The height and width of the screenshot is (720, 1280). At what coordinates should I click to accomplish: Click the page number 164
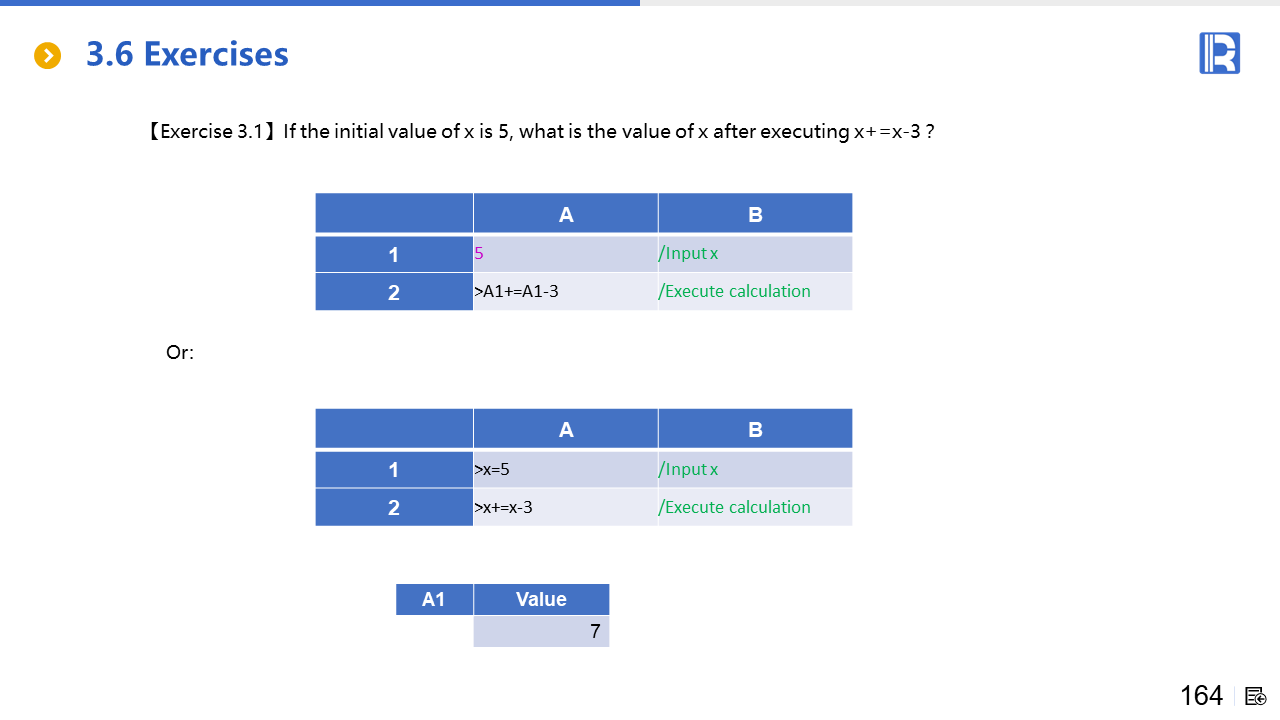pos(1201,696)
